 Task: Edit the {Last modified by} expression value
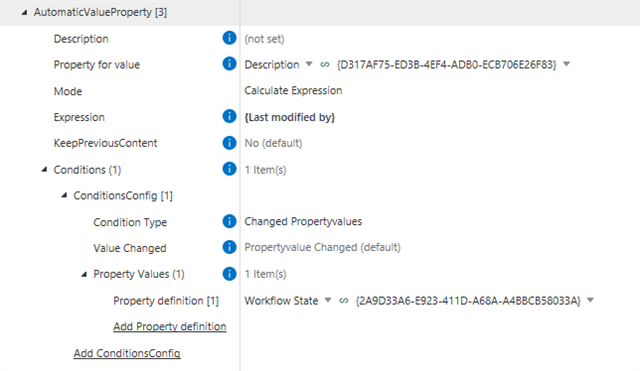tap(289, 117)
